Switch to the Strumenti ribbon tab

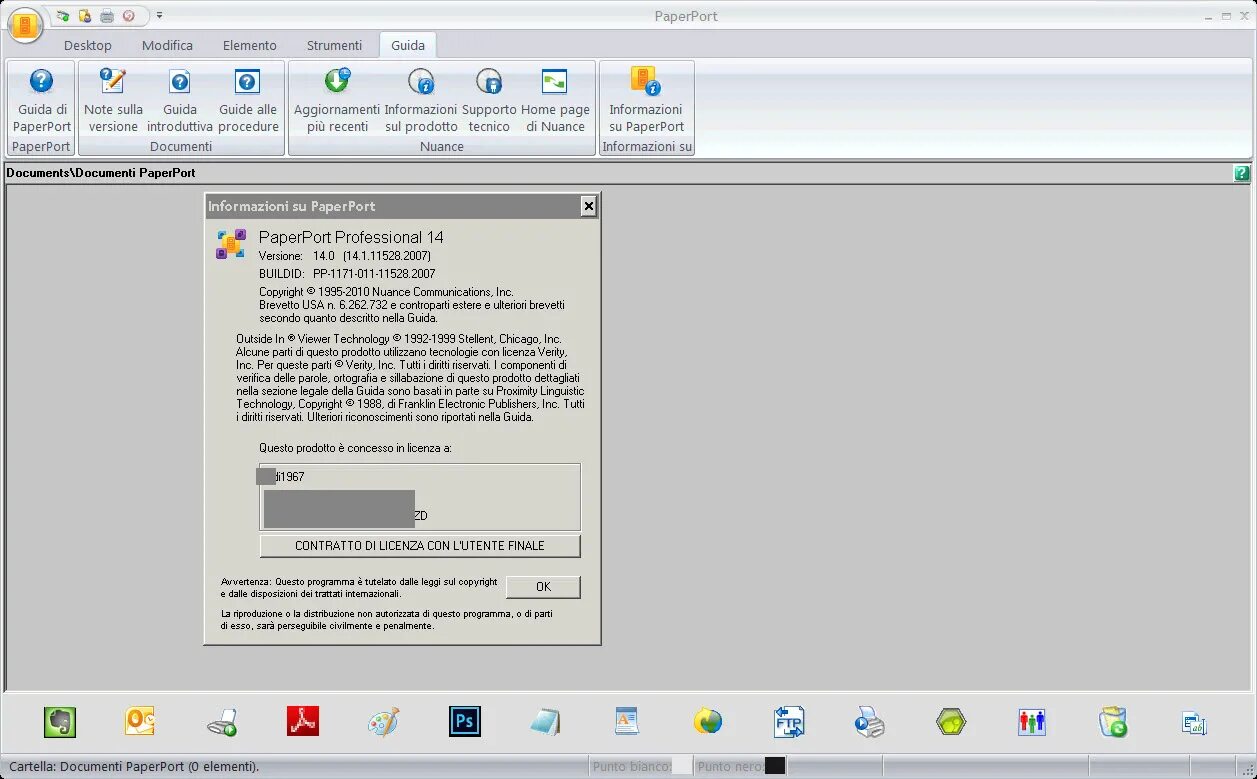click(x=335, y=45)
